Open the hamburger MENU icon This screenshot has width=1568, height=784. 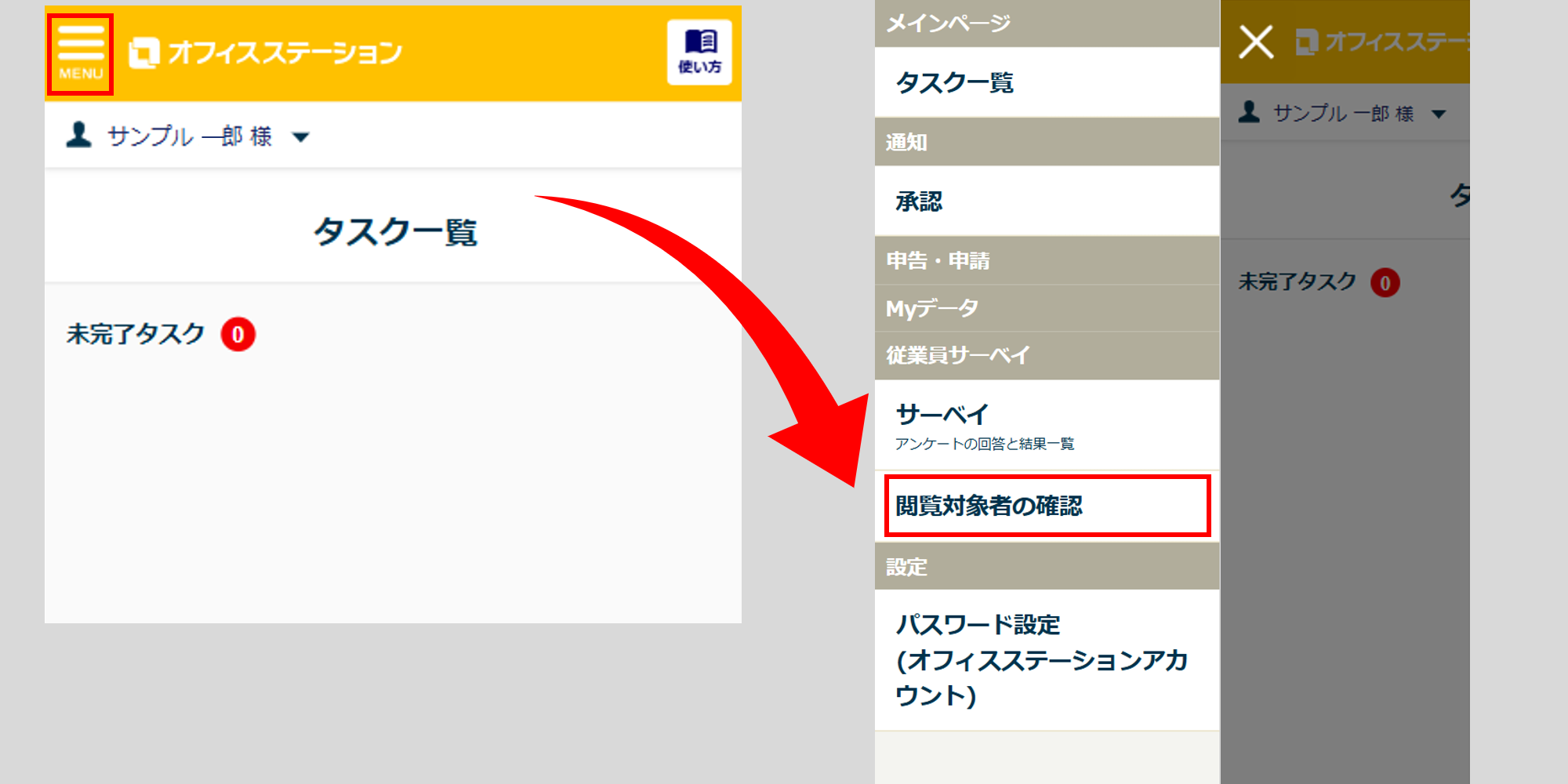pos(80,53)
